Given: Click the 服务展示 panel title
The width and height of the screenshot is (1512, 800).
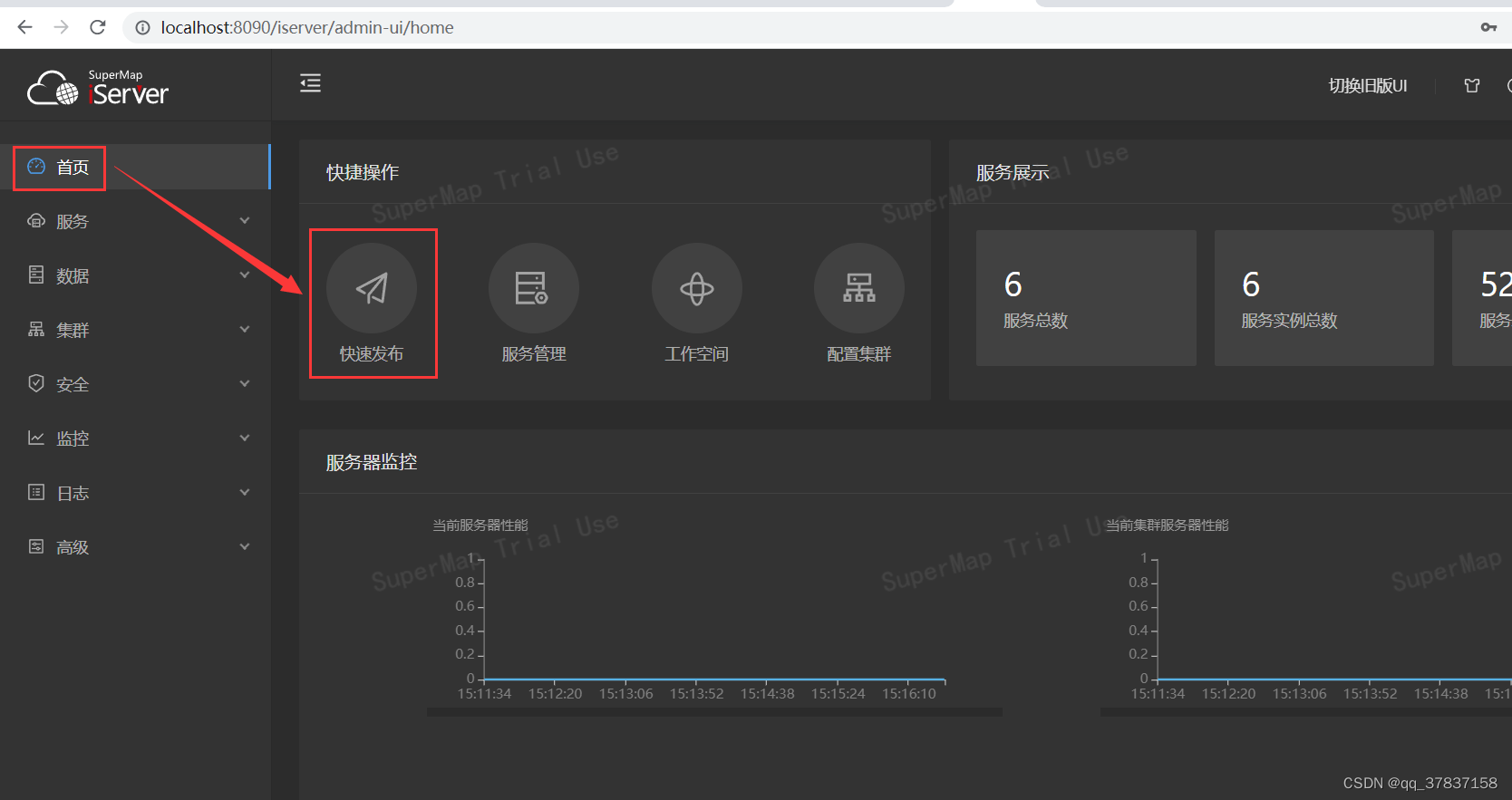Looking at the screenshot, I should pos(1013,172).
